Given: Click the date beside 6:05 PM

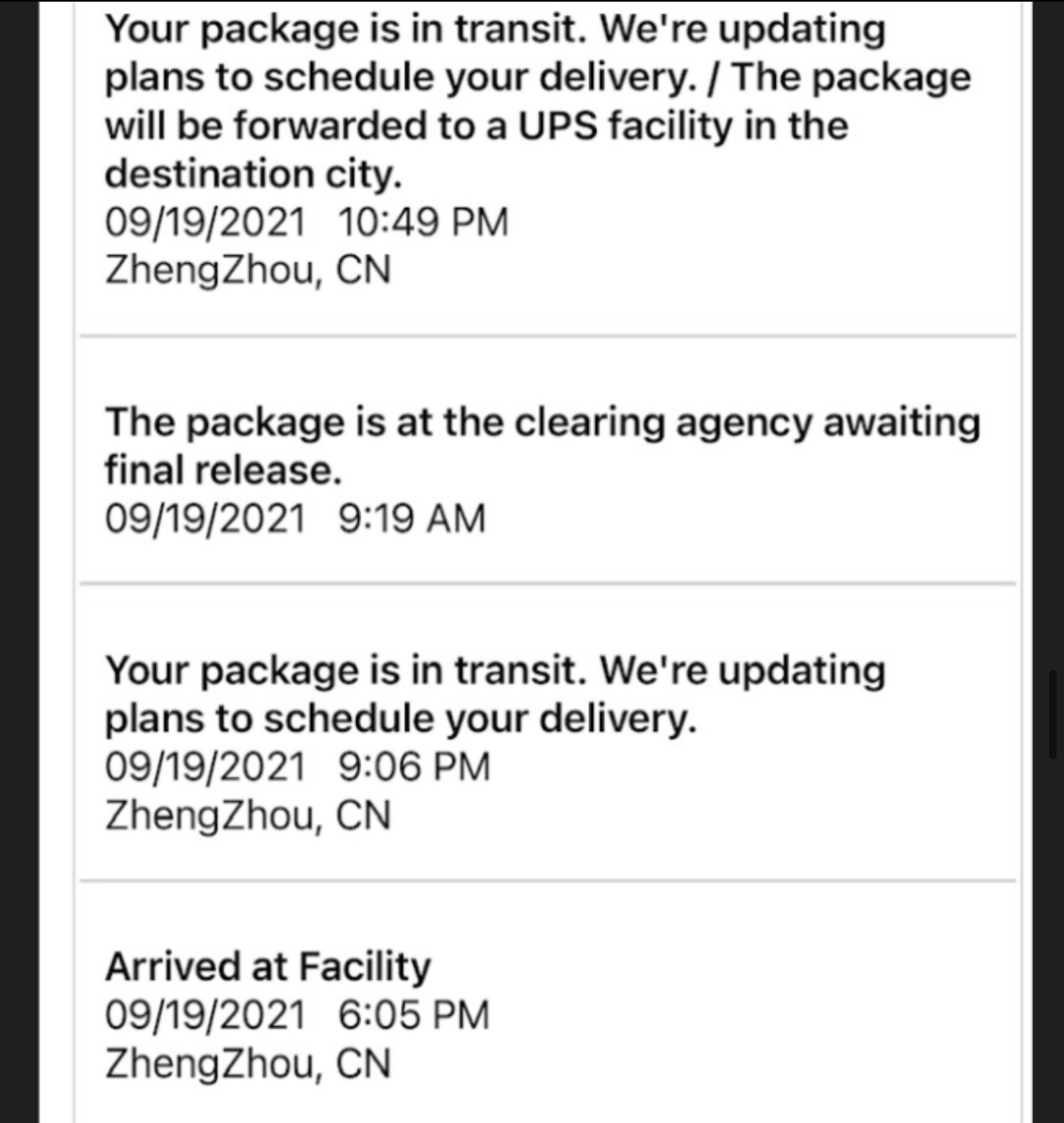Looking at the screenshot, I should coord(205,1015).
